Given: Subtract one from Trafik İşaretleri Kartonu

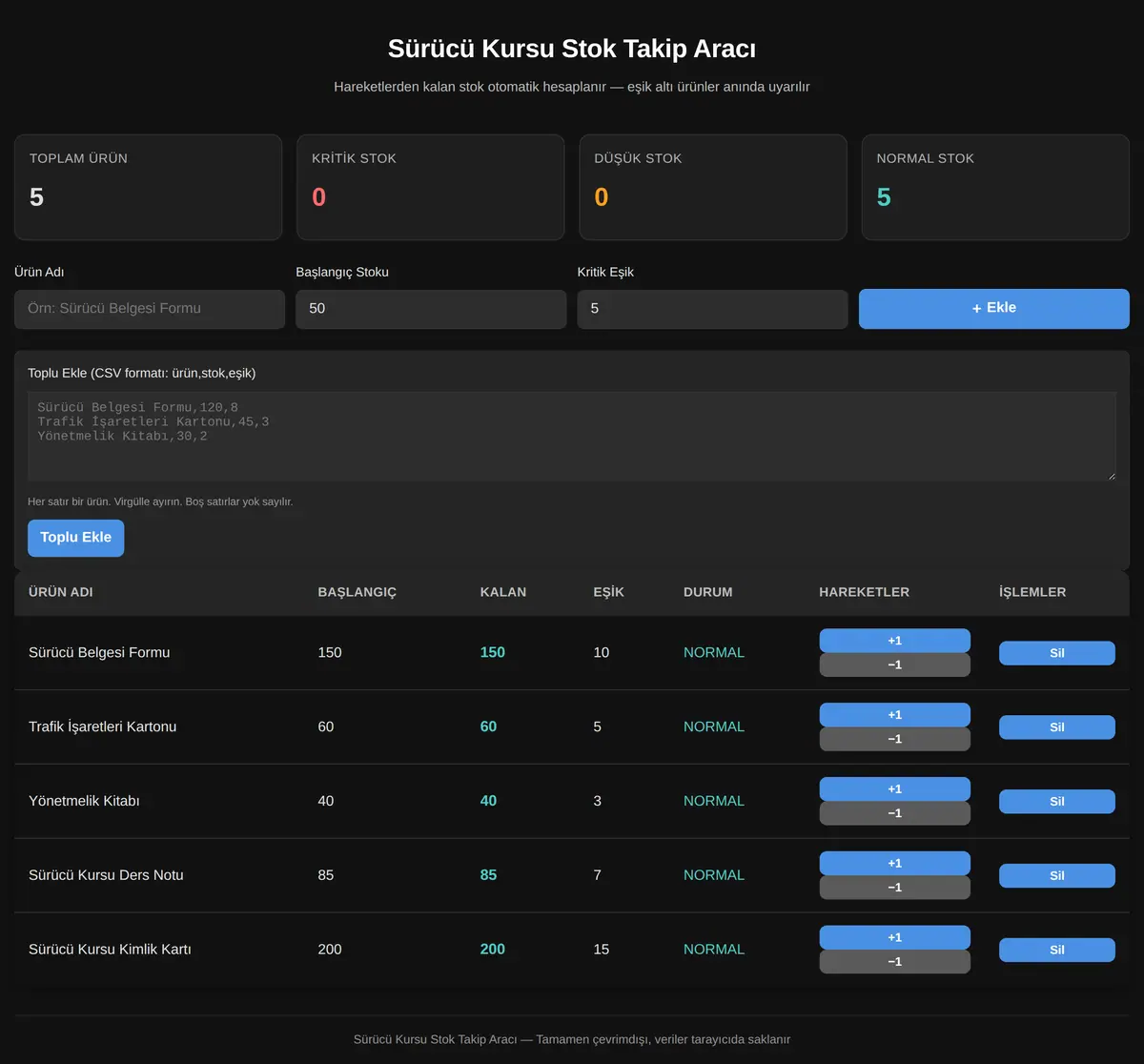Looking at the screenshot, I should pos(894,739).
